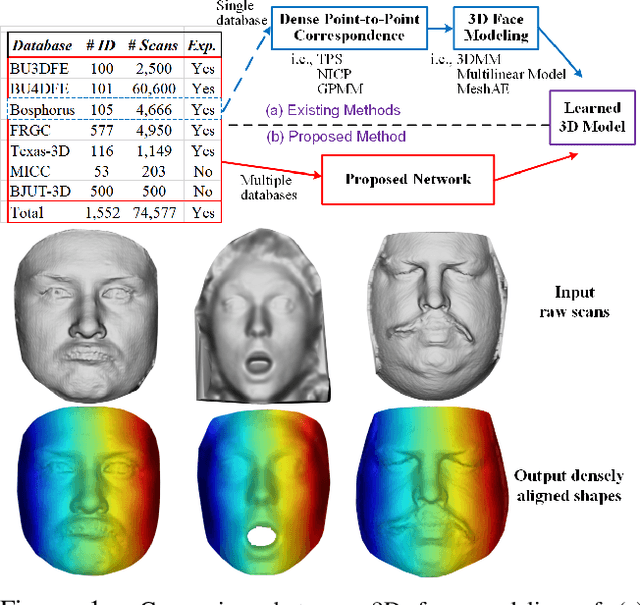
Task: Click the 74,577 total scans cell
Action: (x=154, y=212)
